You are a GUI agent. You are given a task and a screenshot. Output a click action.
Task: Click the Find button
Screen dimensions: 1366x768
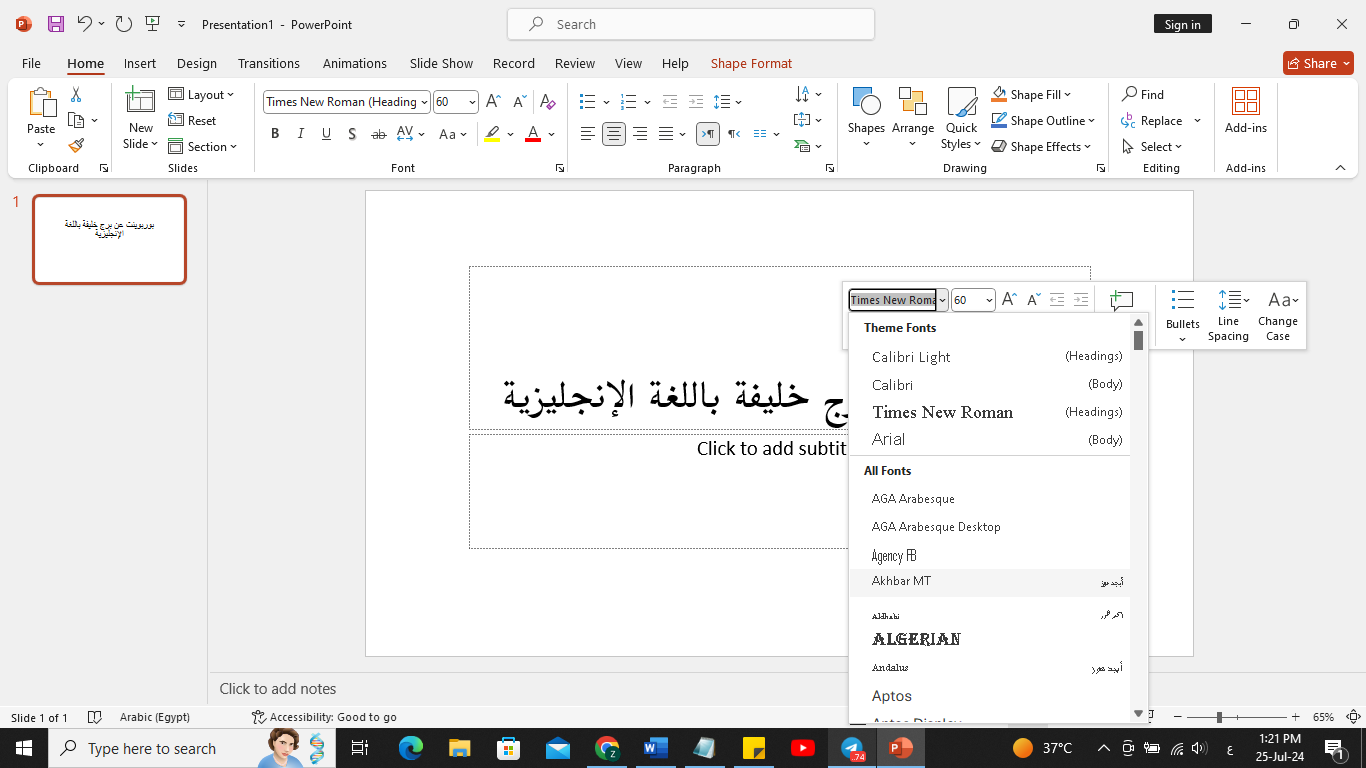(1143, 94)
